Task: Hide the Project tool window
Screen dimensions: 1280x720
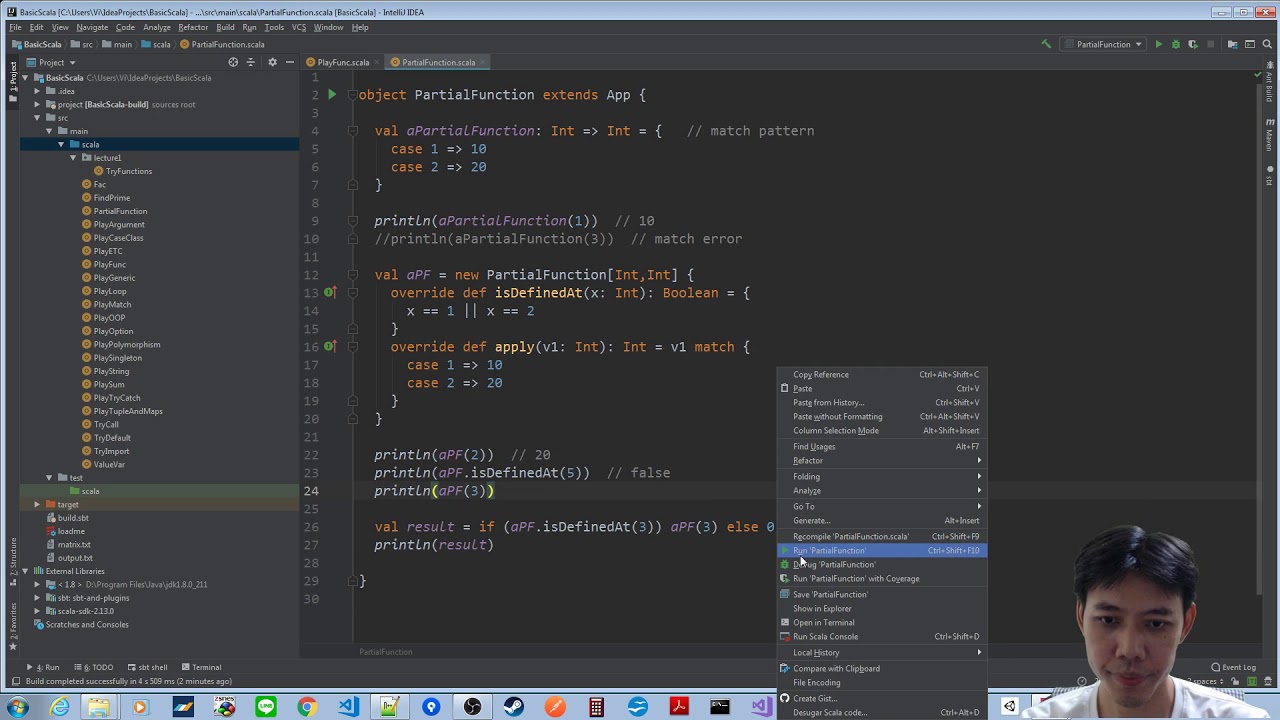Action: coord(289,62)
